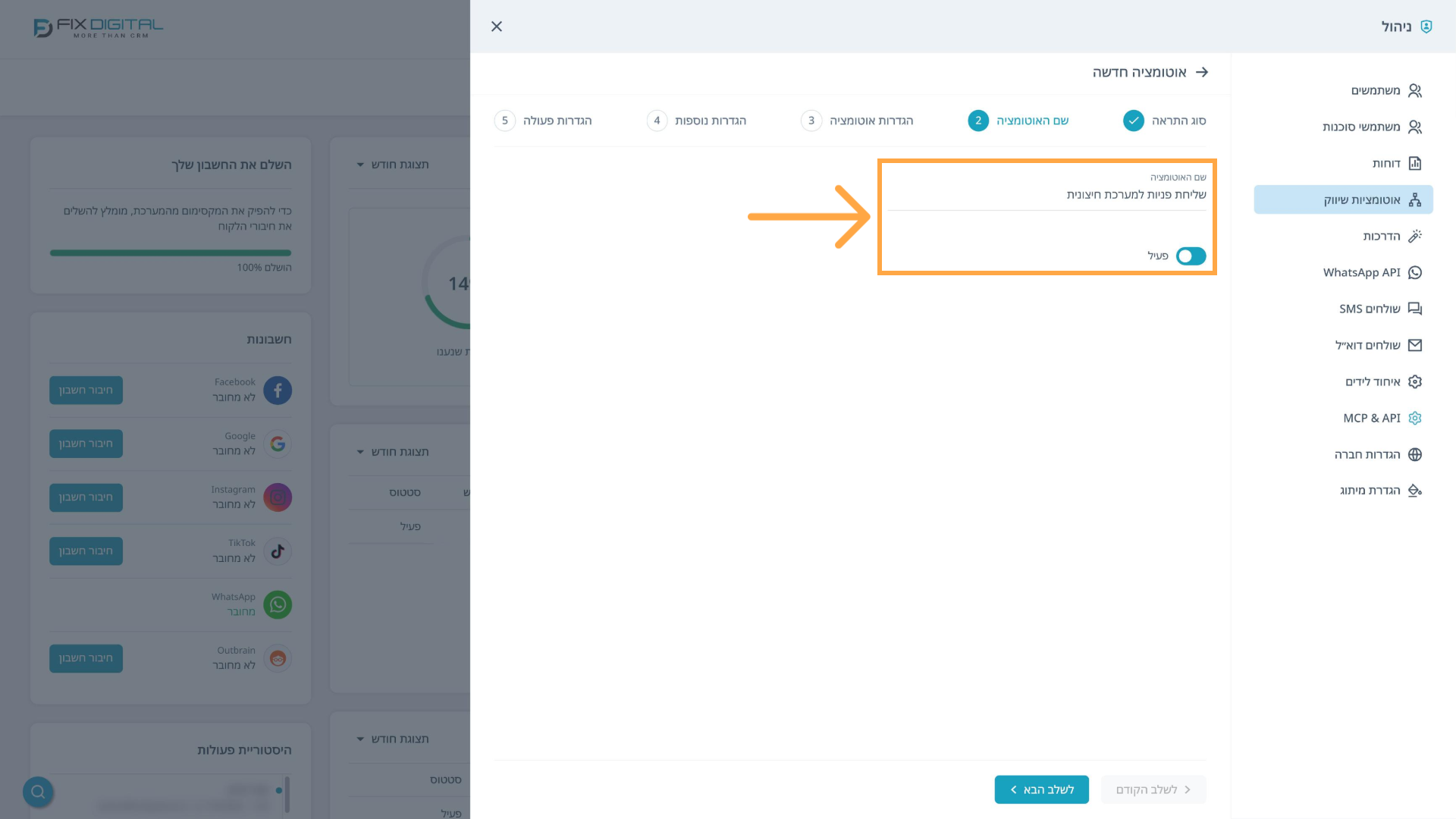Screen dimensions: 1456x819
Task: Click the MCP & API gear icon
Action: pyautogui.click(x=1415, y=419)
